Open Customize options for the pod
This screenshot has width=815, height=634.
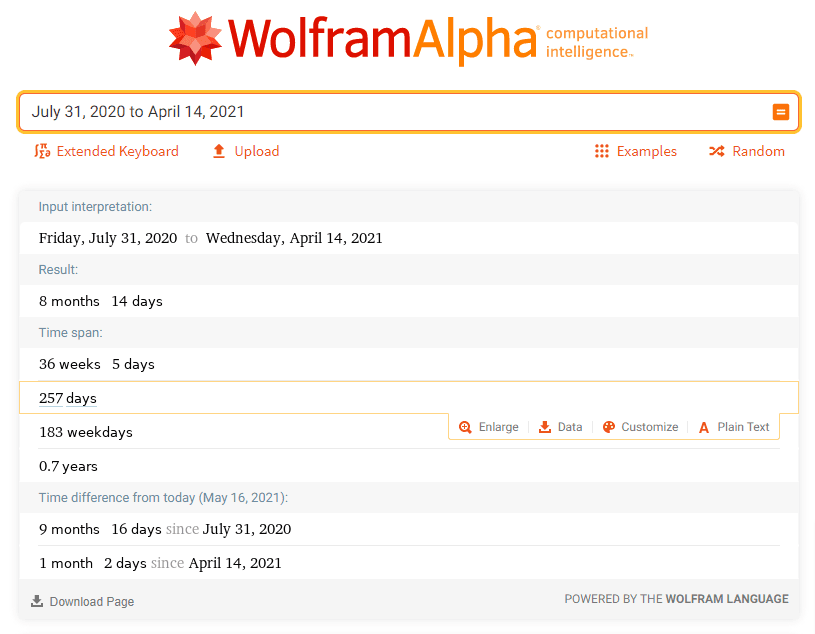coord(640,427)
